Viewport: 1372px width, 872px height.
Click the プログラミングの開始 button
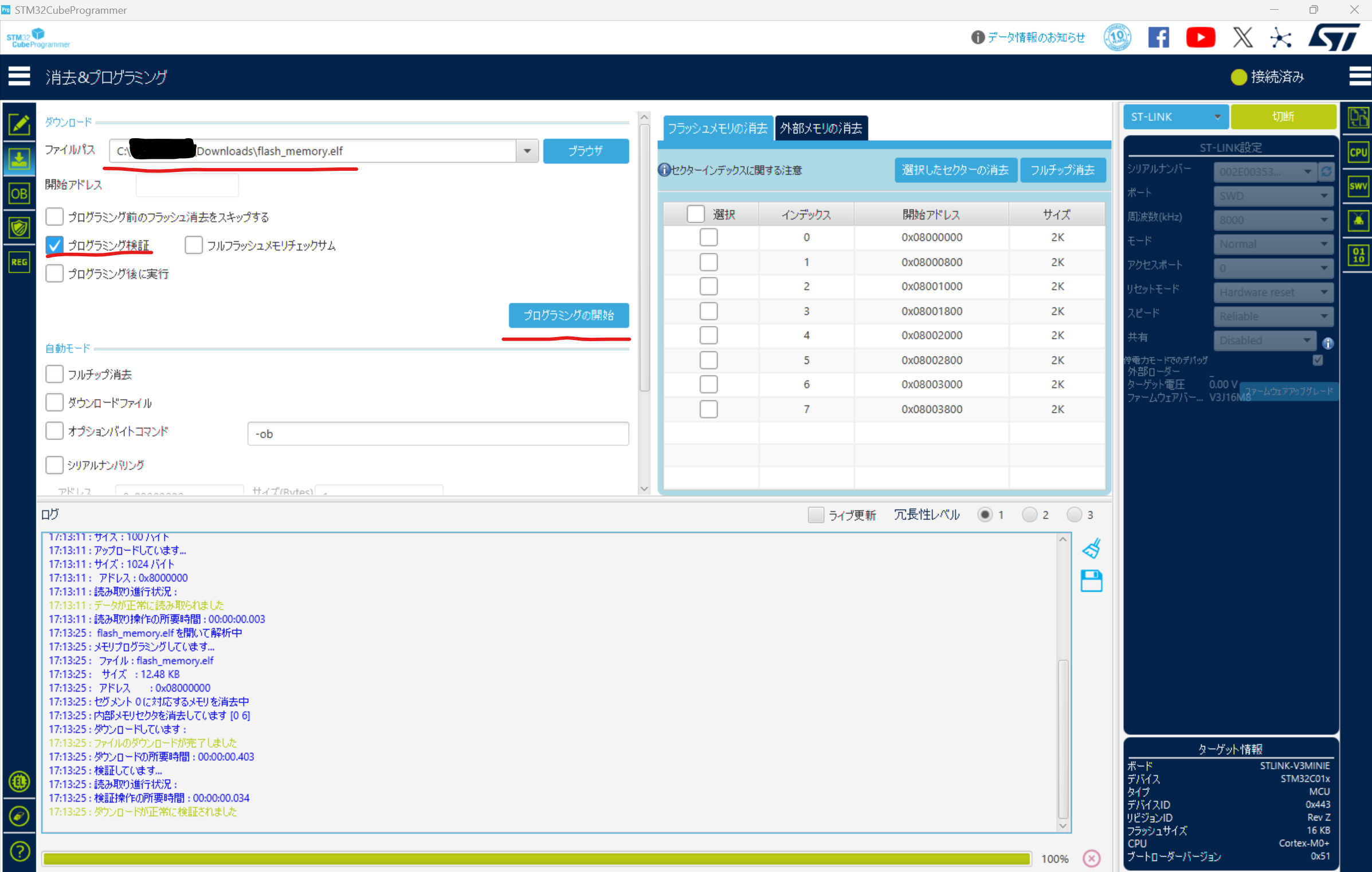click(568, 315)
